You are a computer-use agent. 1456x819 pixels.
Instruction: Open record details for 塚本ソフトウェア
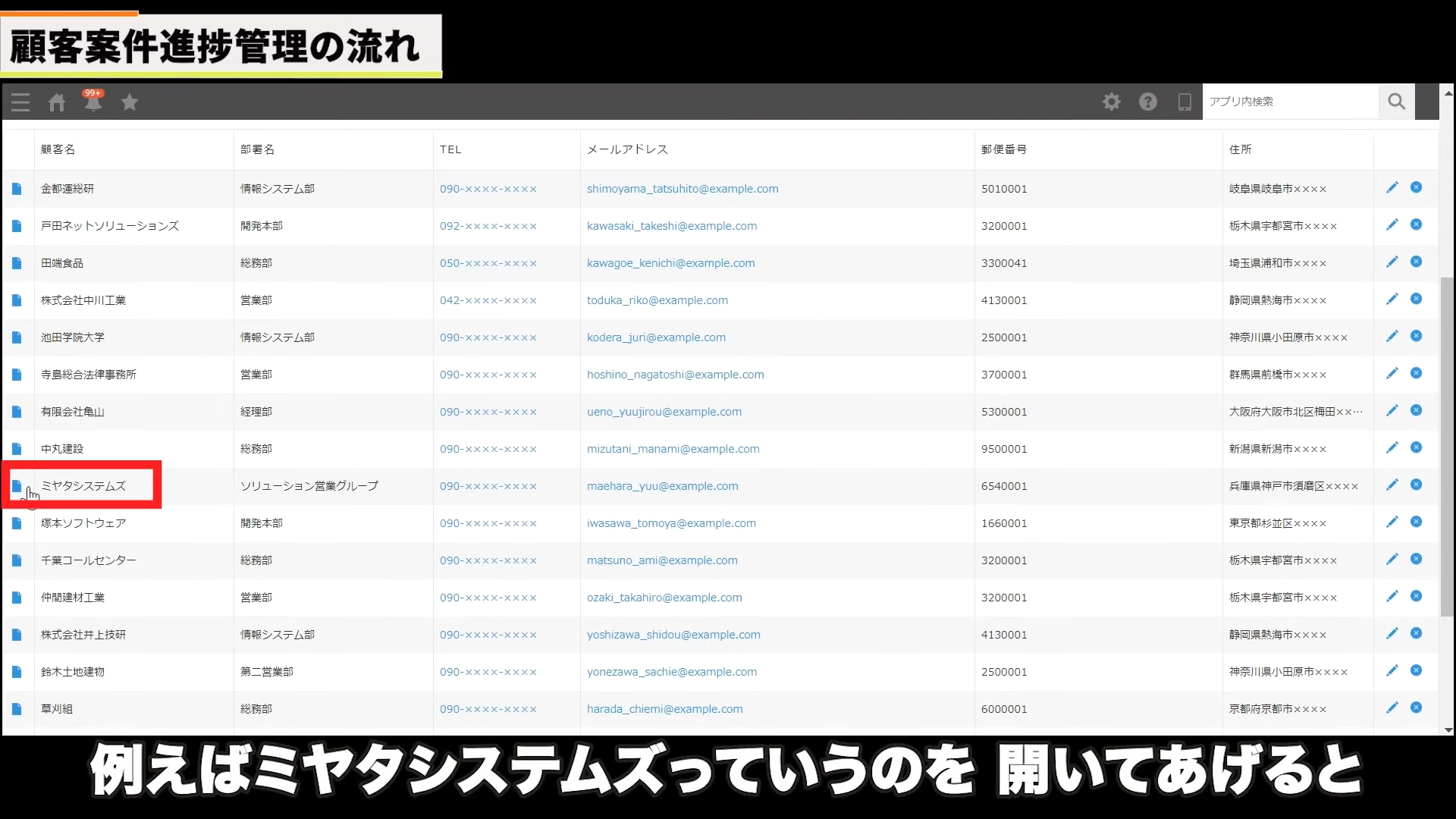(x=17, y=523)
